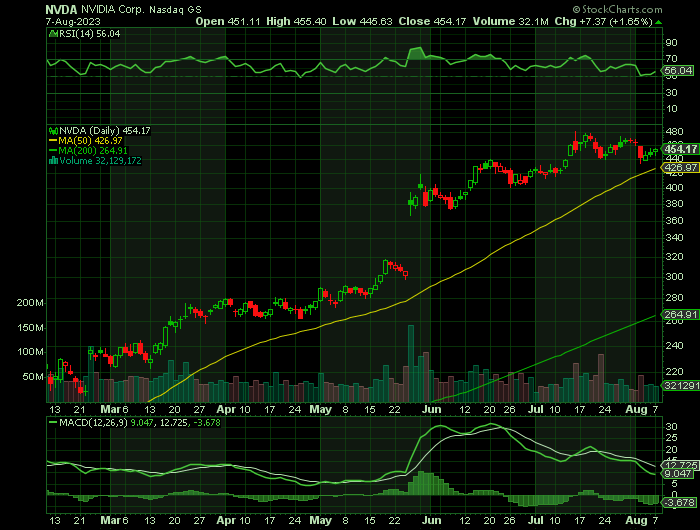This screenshot has width=700, height=530.
Task: Click the 50M volume axis label
Action: [x=33, y=377]
